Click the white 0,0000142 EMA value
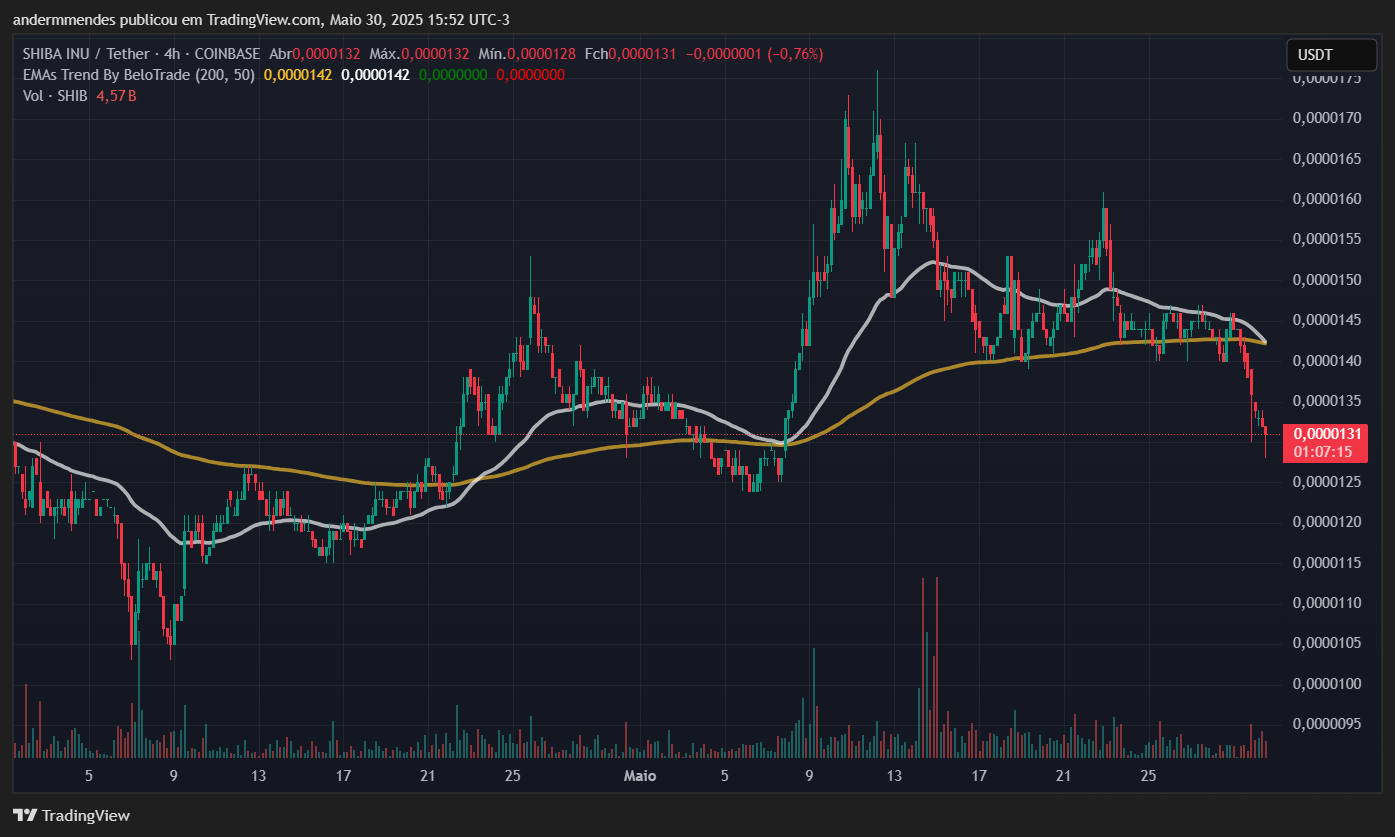1395x837 pixels. pyautogui.click(x=375, y=75)
